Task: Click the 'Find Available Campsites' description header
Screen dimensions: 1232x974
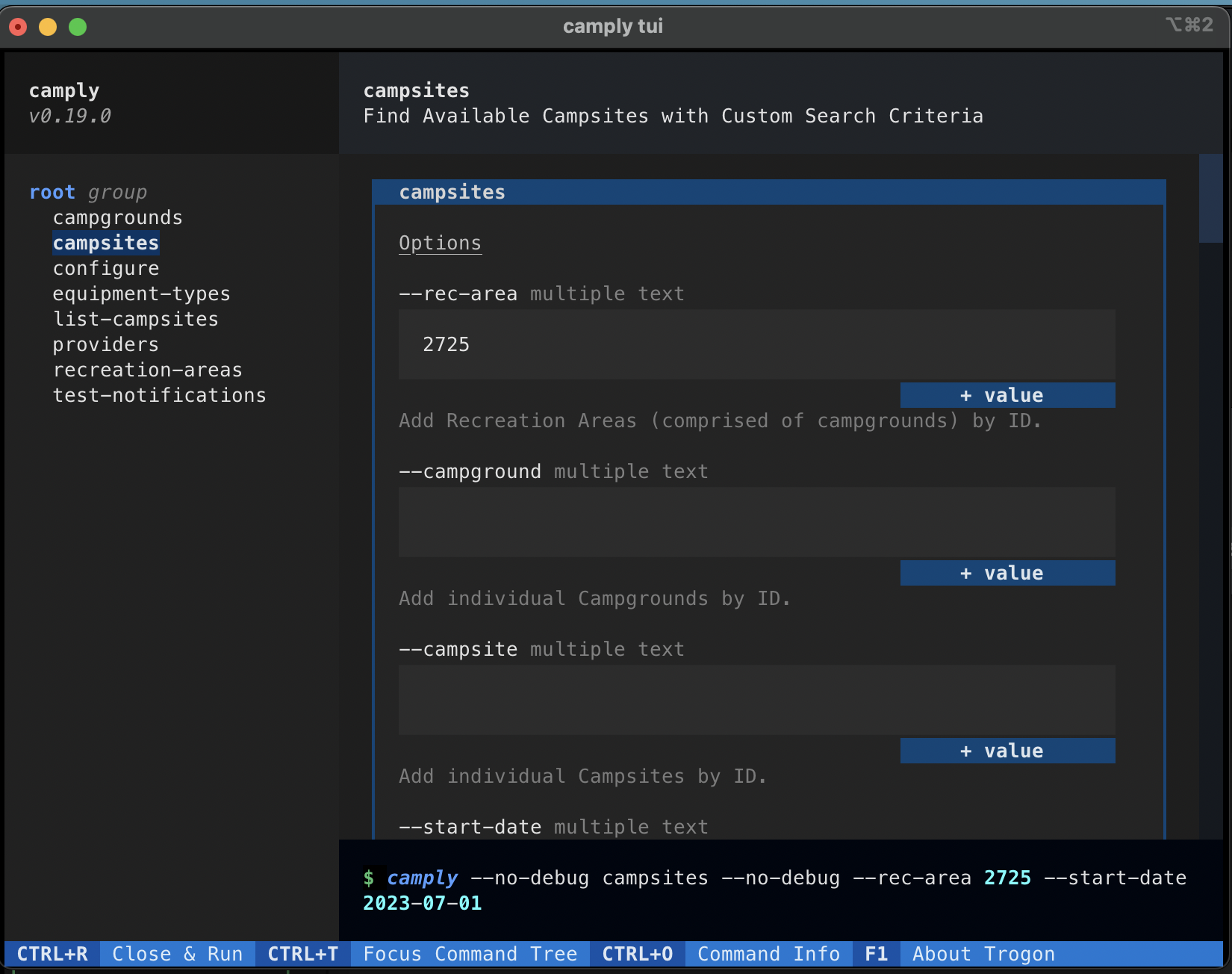Action: pyautogui.click(x=673, y=116)
